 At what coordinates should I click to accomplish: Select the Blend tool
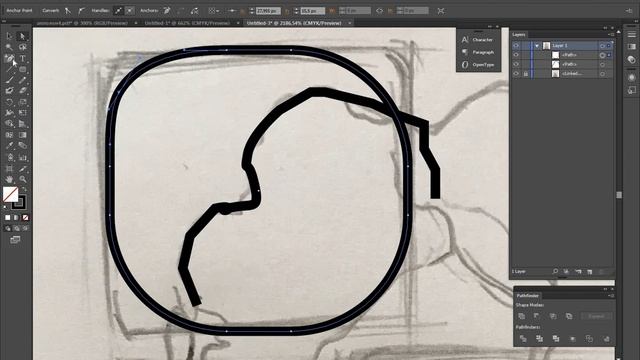tap(22, 146)
